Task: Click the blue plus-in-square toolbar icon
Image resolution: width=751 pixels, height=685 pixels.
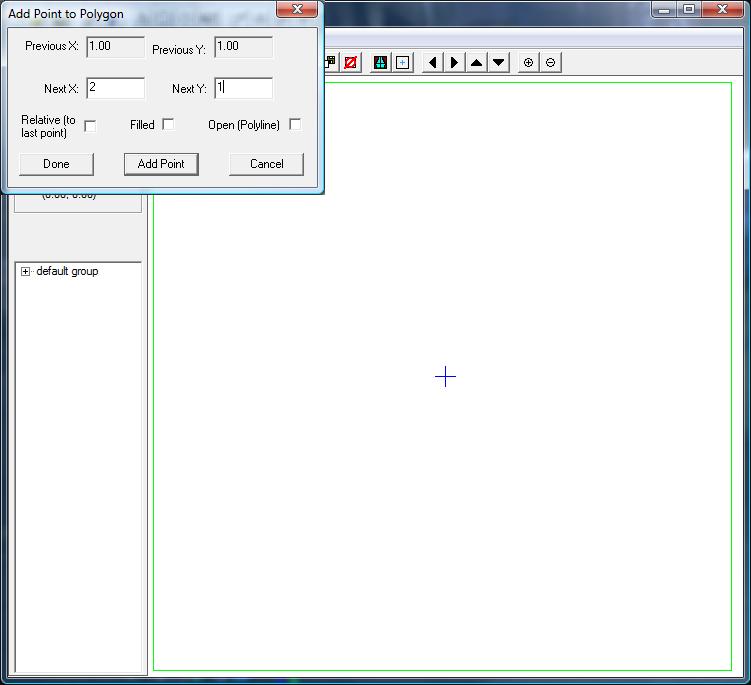Action: 402,62
